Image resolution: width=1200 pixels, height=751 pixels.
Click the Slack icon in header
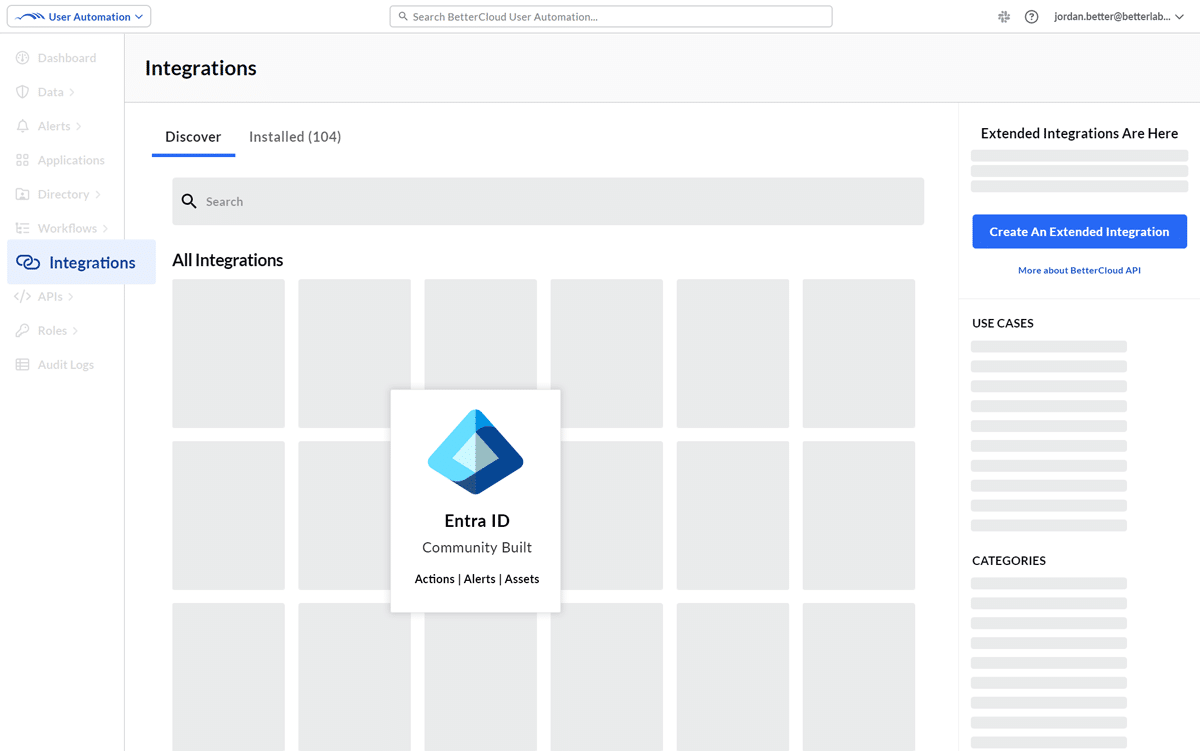pos(1004,17)
